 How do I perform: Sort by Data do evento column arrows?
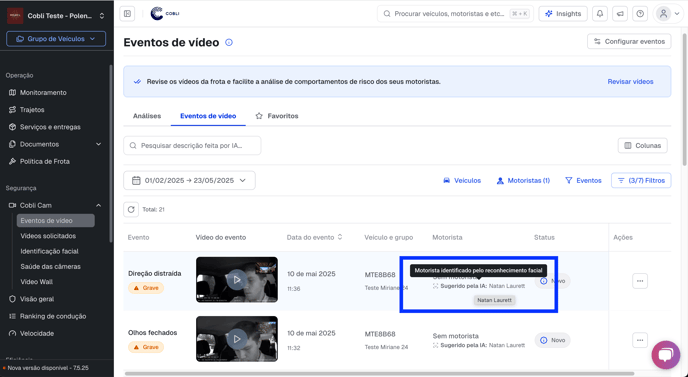(340, 237)
